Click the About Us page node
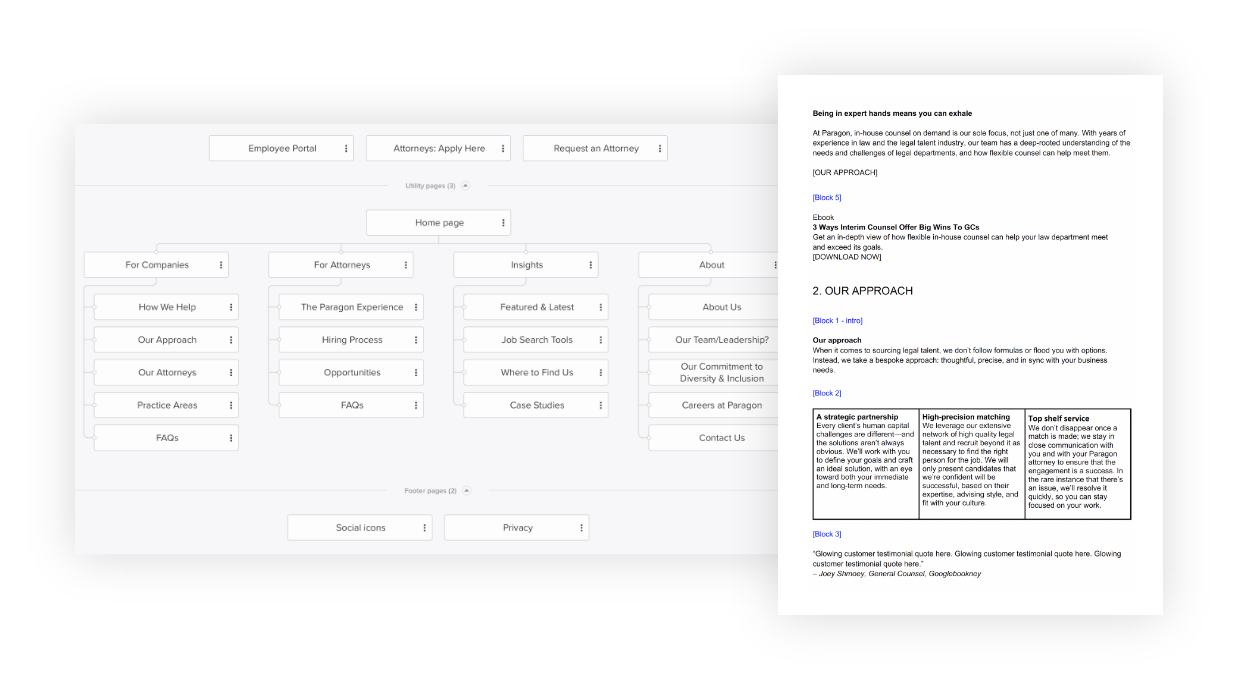 tap(714, 308)
